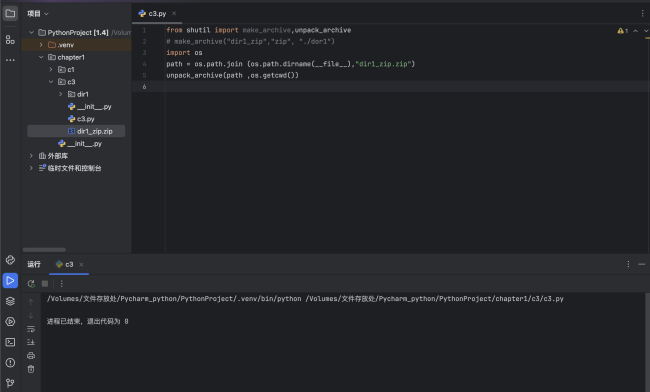Screen dimensions: 650x392
Task: Open more run actions vertical dots
Action: pos(61,283)
